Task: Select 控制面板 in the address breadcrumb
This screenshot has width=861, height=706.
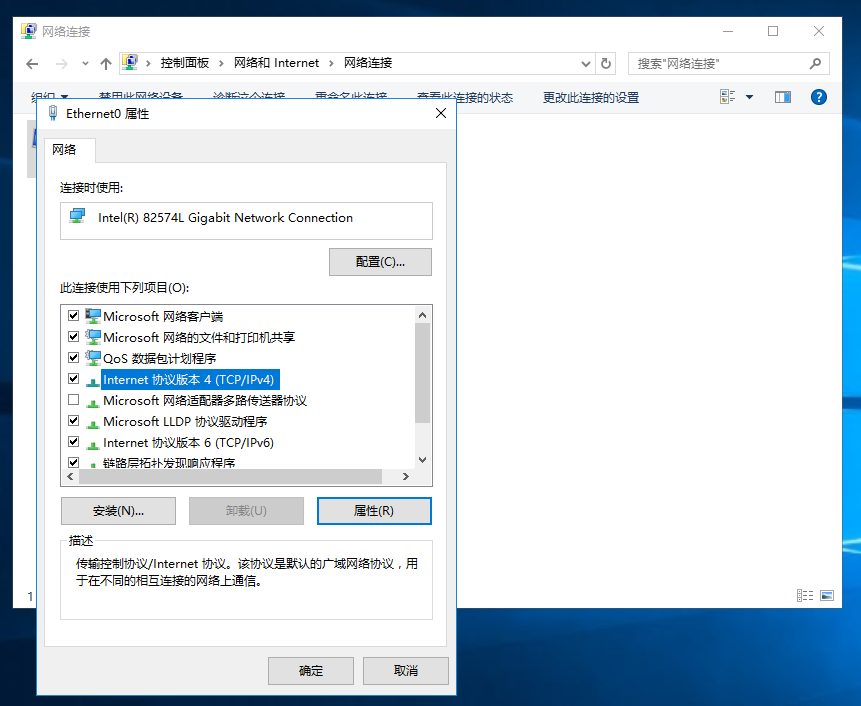Action: [x=185, y=63]
